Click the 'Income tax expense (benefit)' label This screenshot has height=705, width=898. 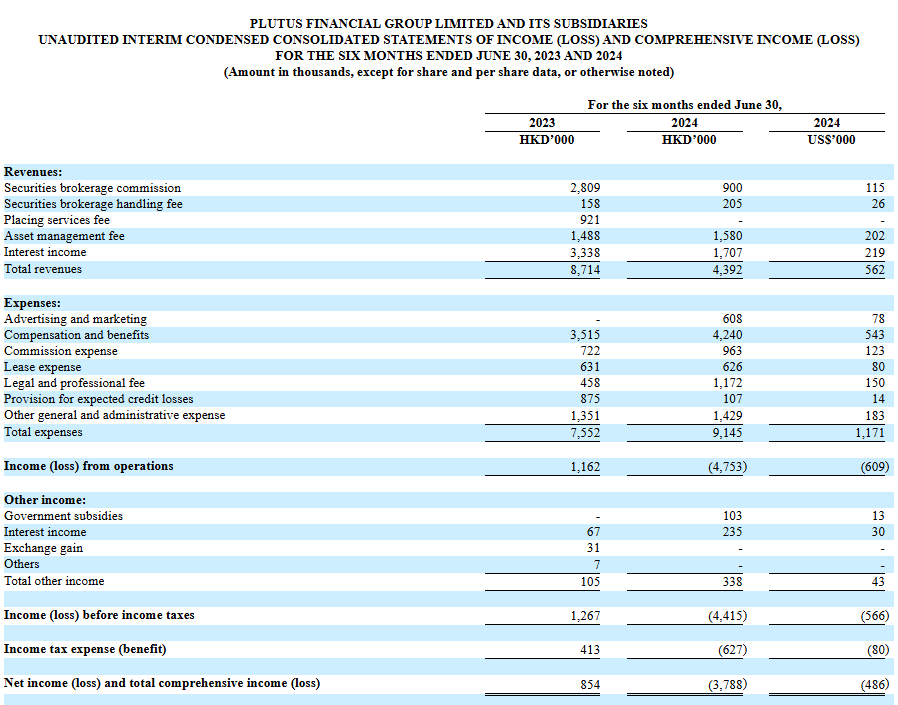(85, 649)
